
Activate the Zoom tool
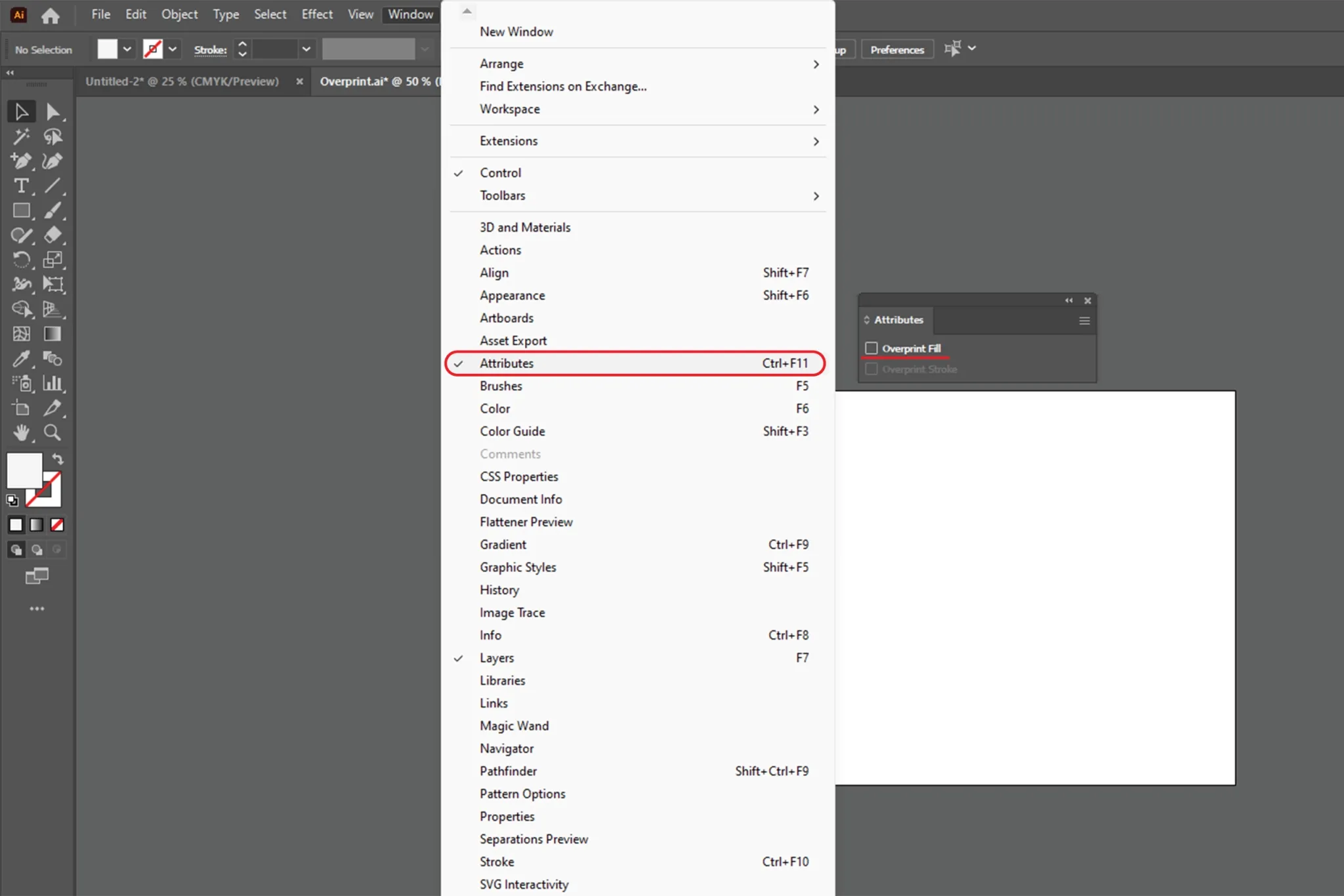(52, 432)
